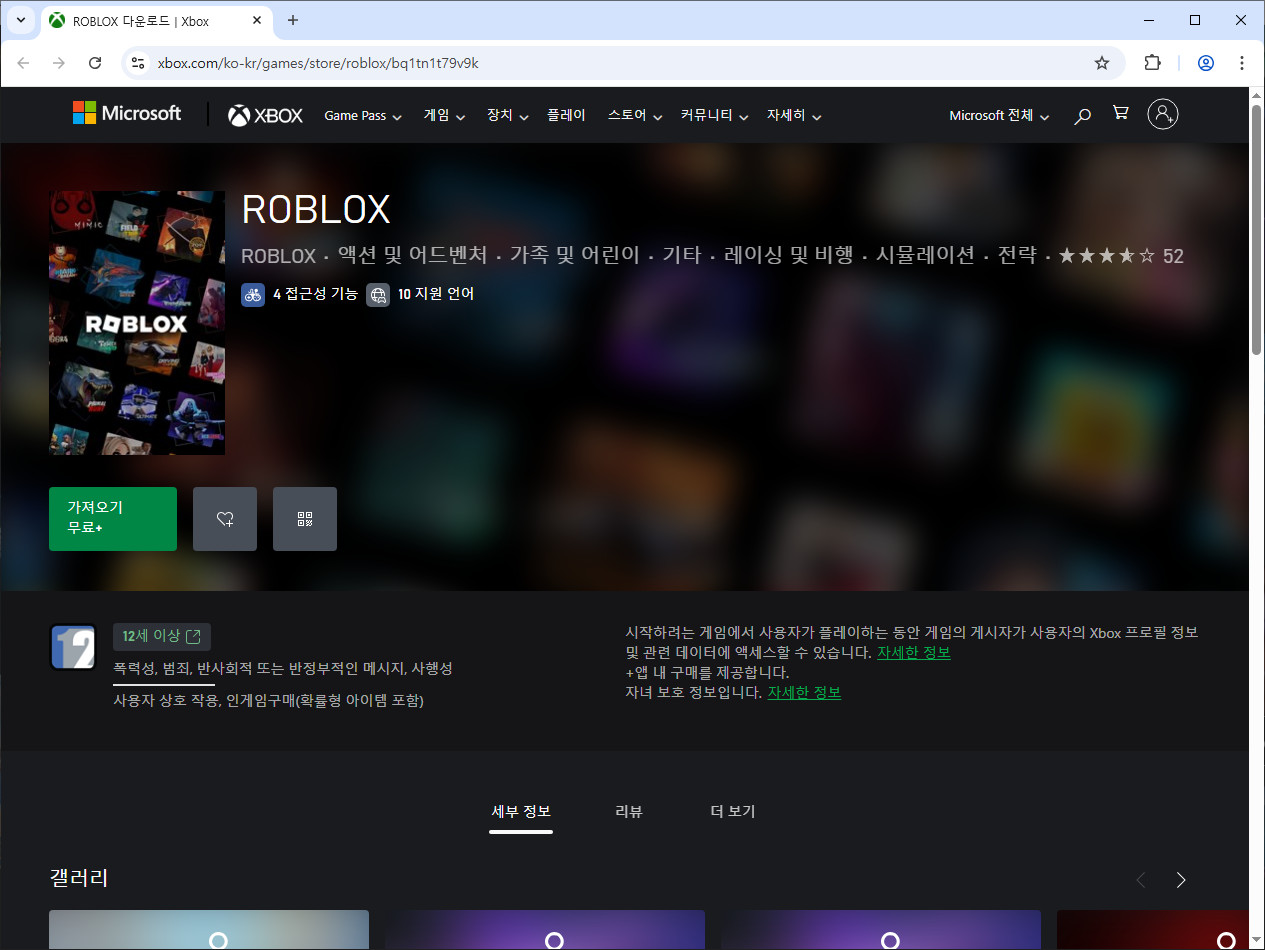Click the accessibility features icon
The width and height of the screenshot is (1265, 950).
point(253,294)
